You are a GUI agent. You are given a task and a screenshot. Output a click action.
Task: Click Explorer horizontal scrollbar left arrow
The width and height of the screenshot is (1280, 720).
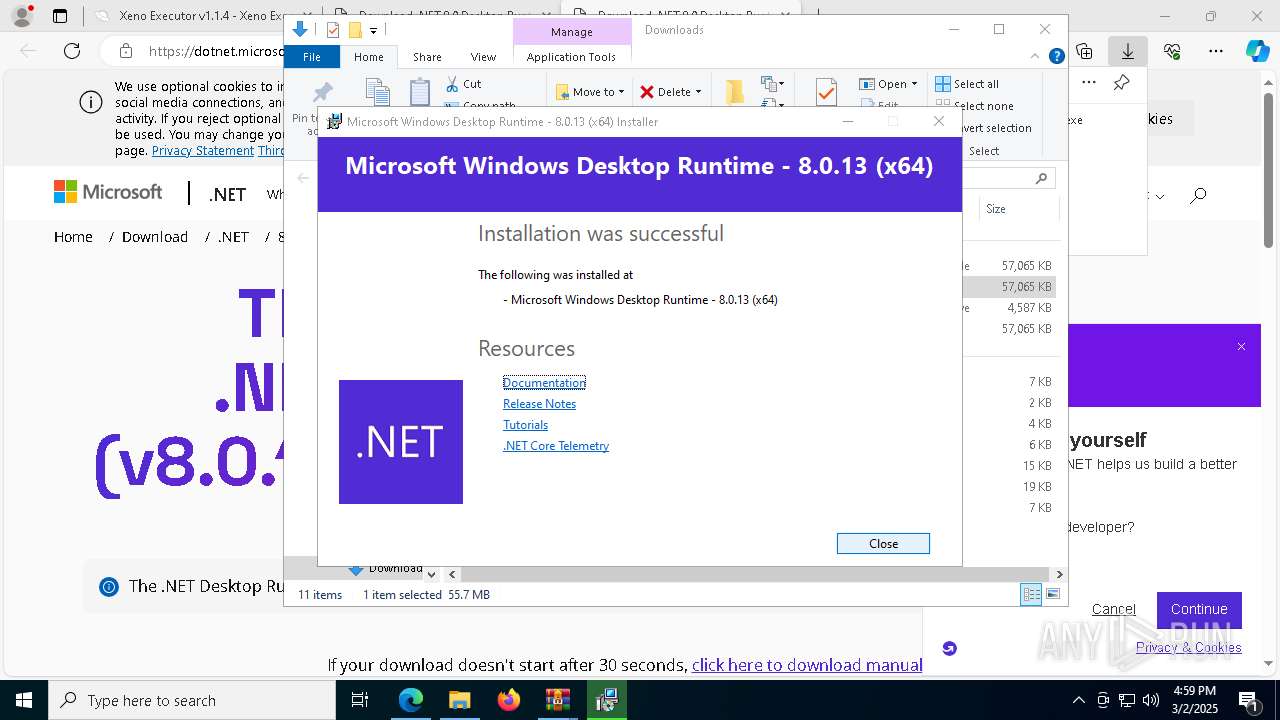(452, 574)
